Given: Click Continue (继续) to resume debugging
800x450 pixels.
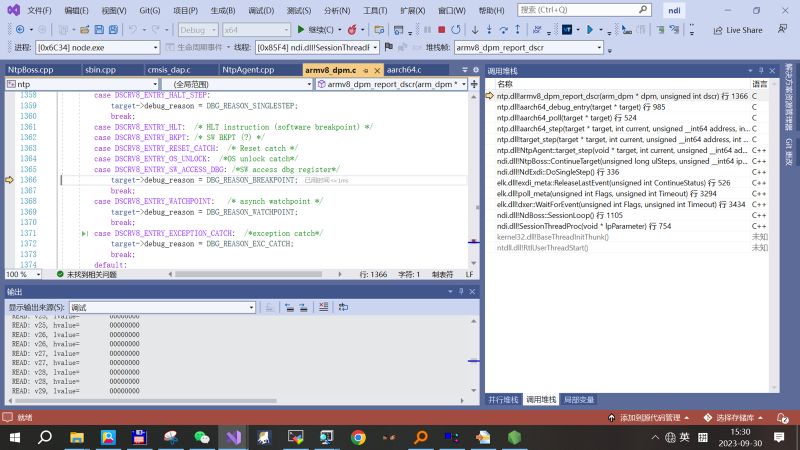Looking at the screenshot, I should (x=316, y=30).
